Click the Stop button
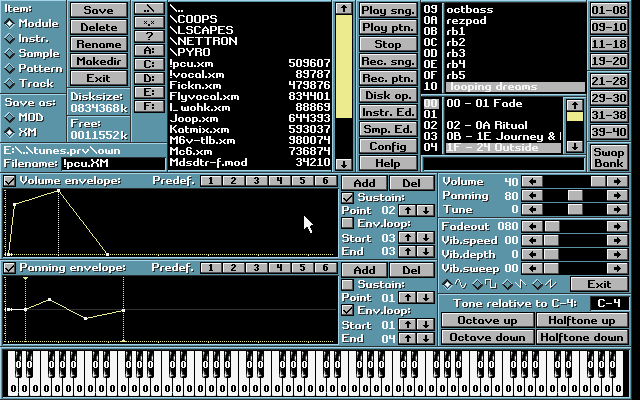 pyautogui.click(x=388, y=44)
